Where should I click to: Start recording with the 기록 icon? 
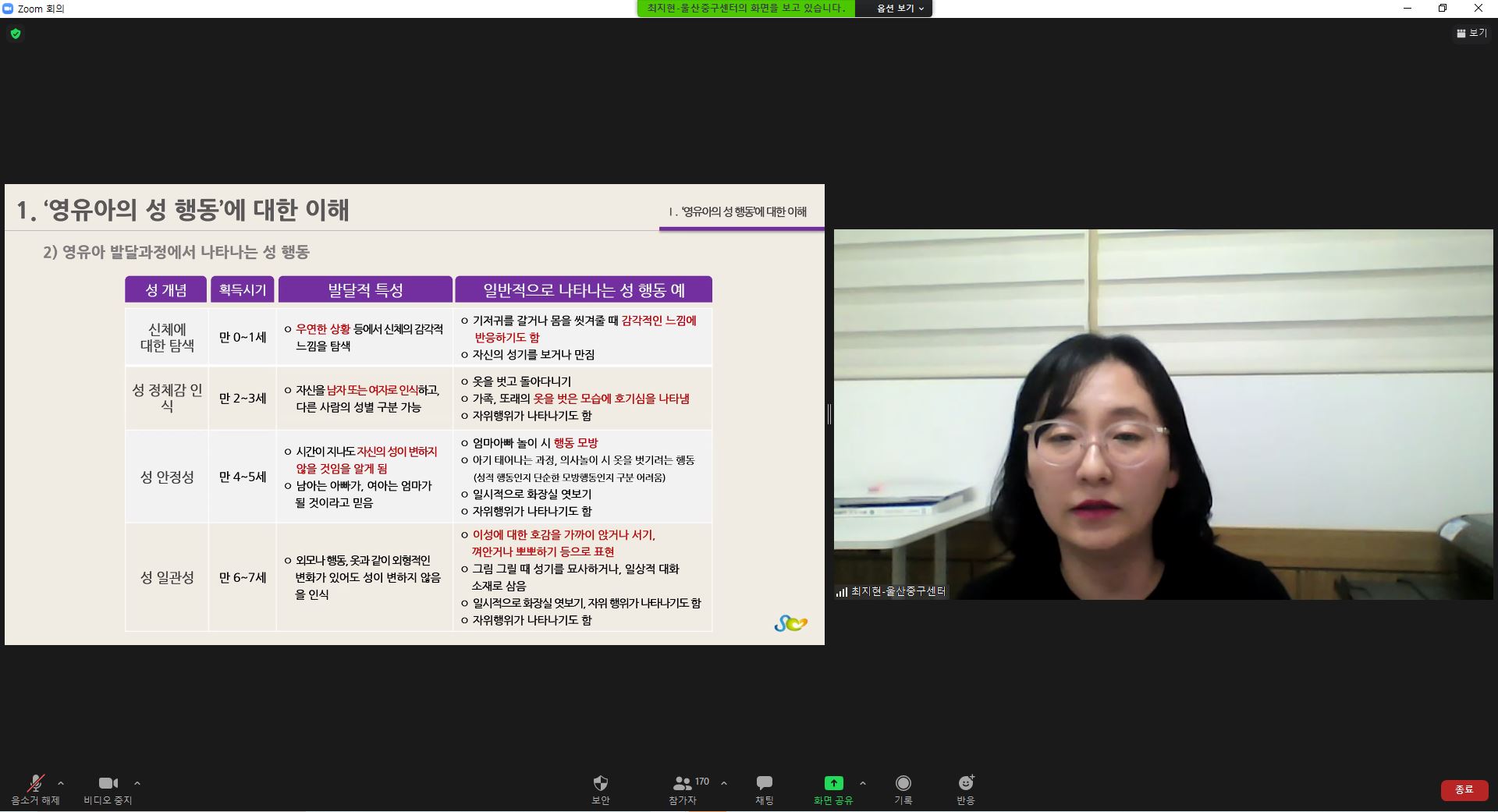(903, 783)
